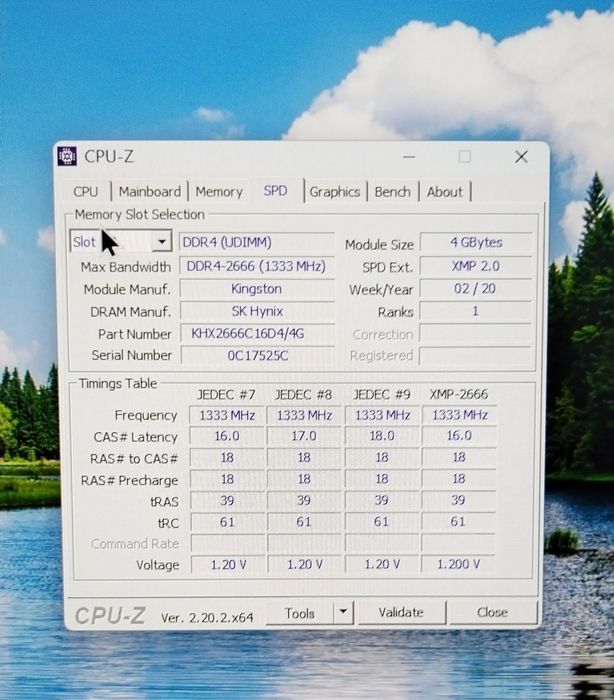The image size is (614, 700).
Task: Click the Ranks value 1
Action: (x=476, y=311)
